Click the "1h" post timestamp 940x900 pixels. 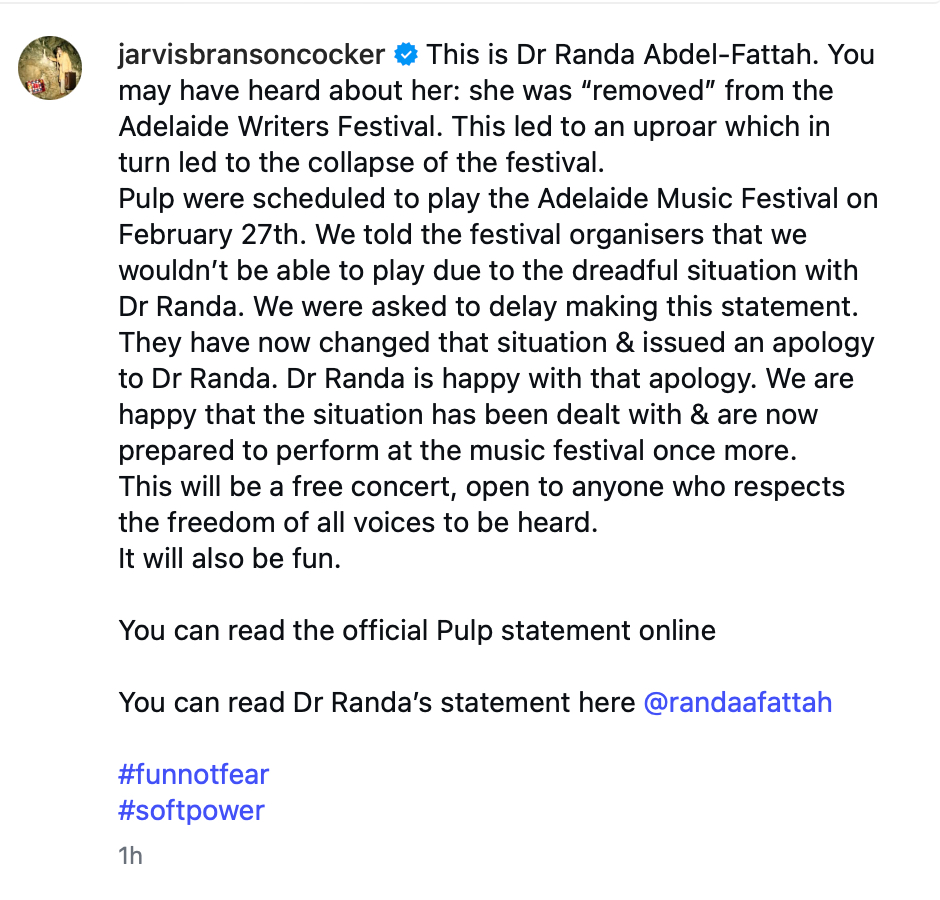point(130,856)
